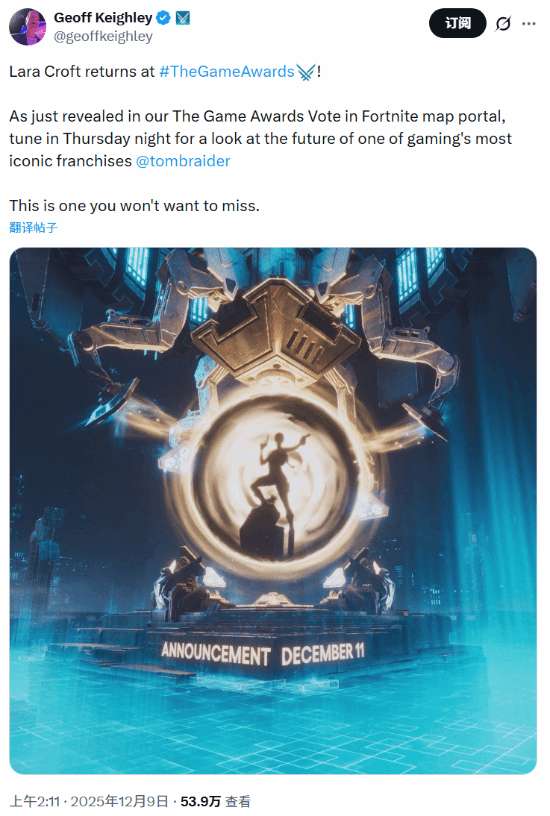Click the Grok slashed-circle icon
550x816 pixels.
click(503, 23)
